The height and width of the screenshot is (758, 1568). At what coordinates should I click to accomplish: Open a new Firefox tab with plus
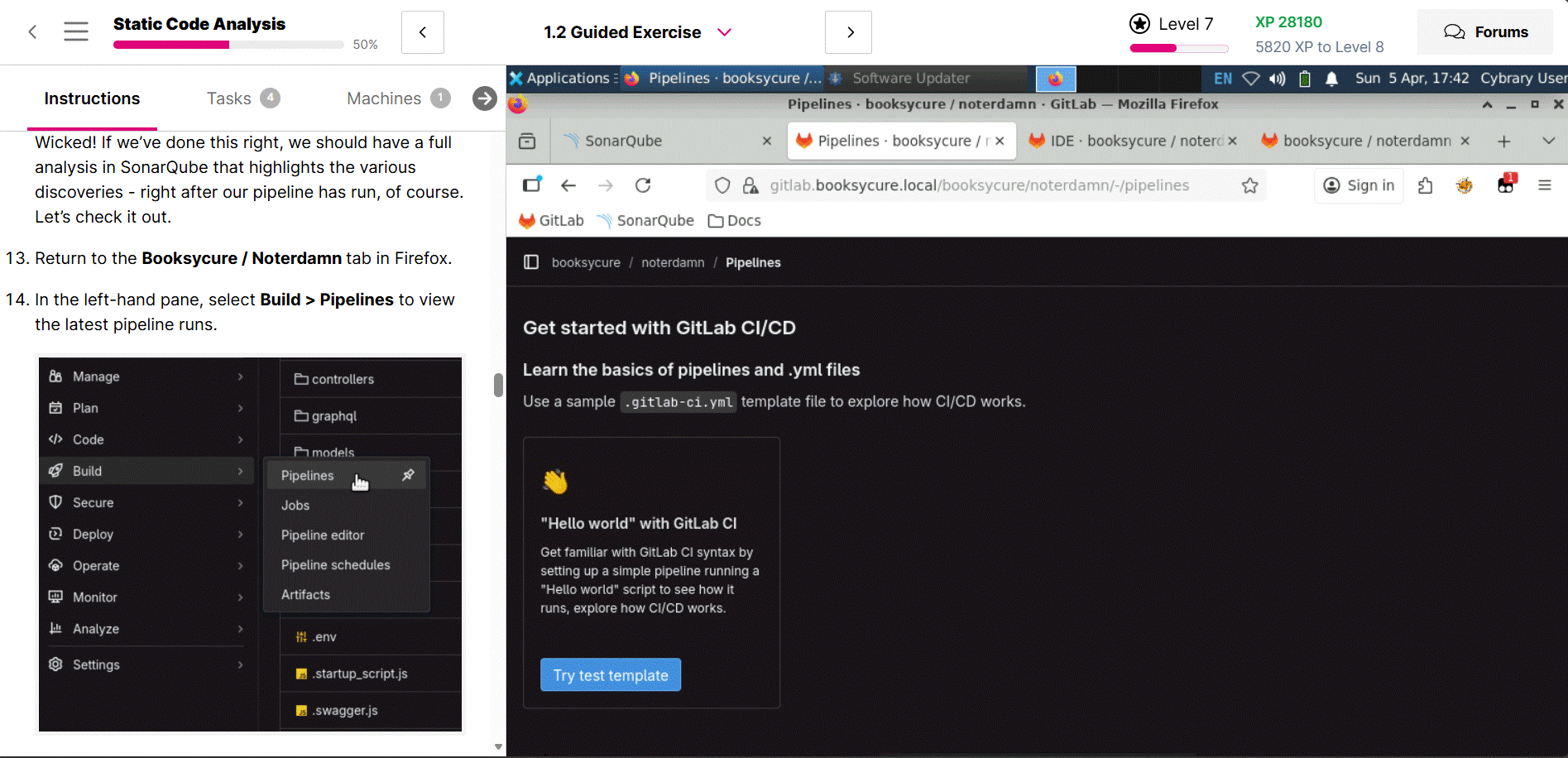(x=1504, y=142)
